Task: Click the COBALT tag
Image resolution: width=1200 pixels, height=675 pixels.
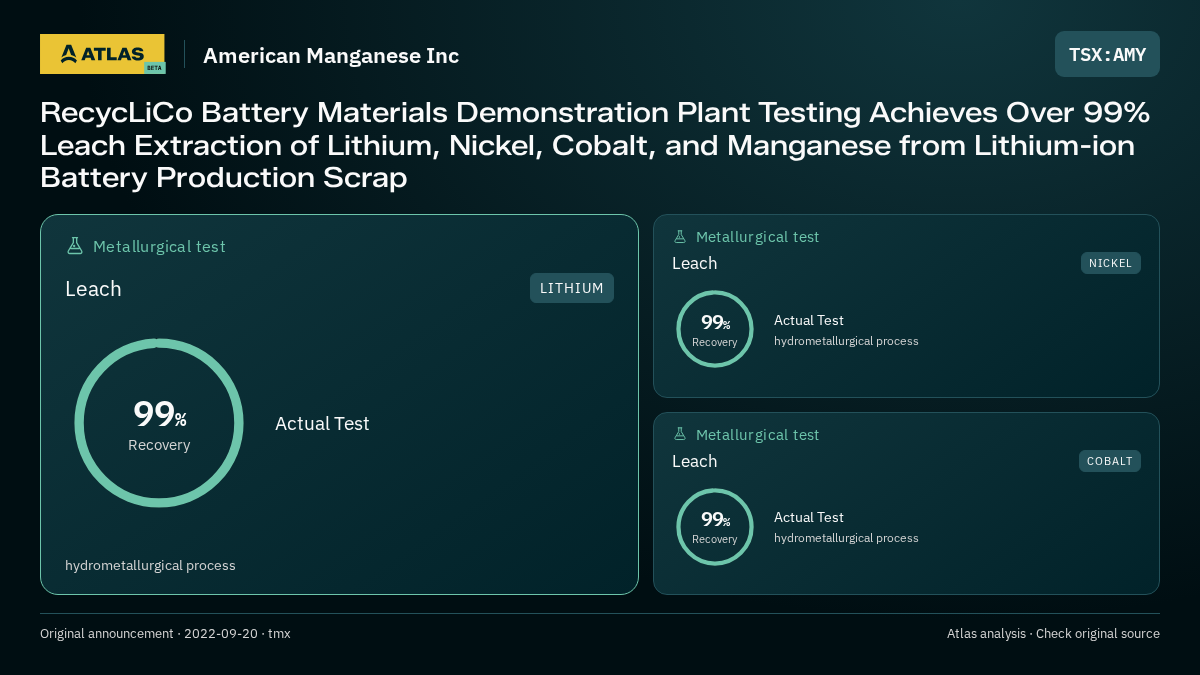Action: click(1110, 461)
